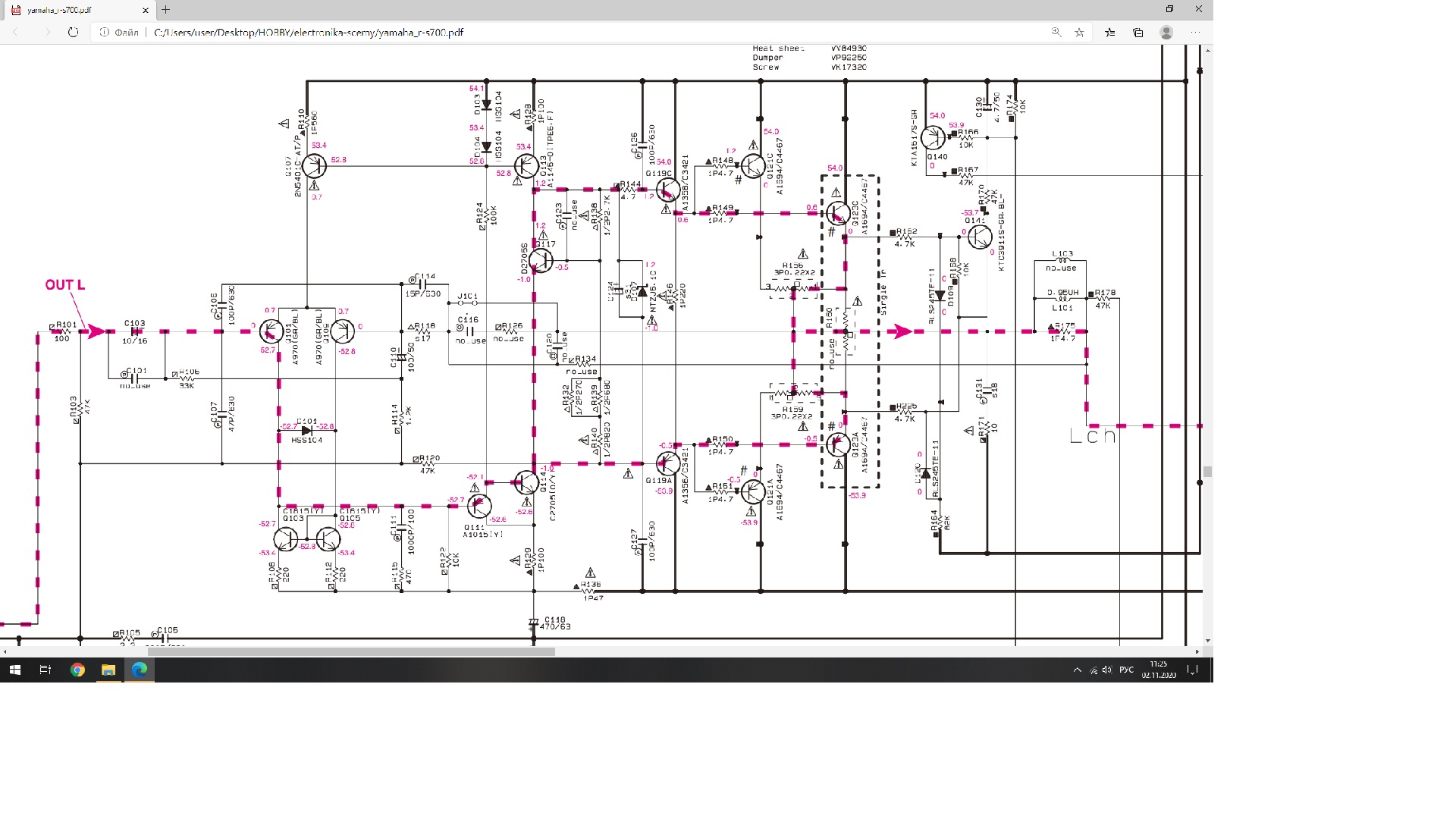Launch Google Chrome from the taskbar
This screenshot has height=819, width=1456.
[x=77, y=670]
